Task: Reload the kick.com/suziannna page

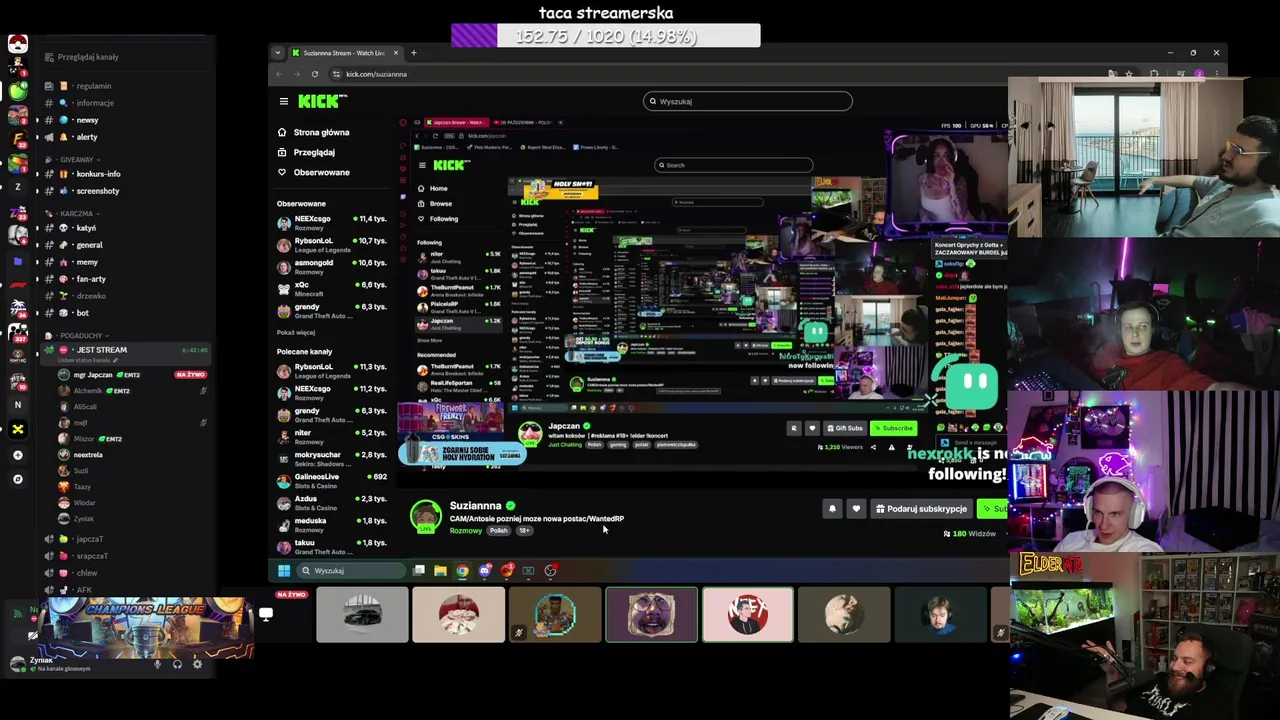Action: (315, 74)
